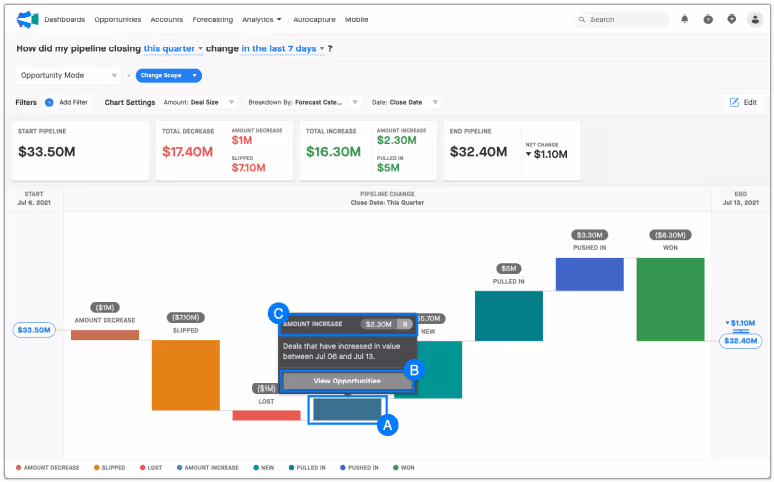Toggle Slipped series in legend
The width and height of the screenshot is (774, 482).
(109, 468)
